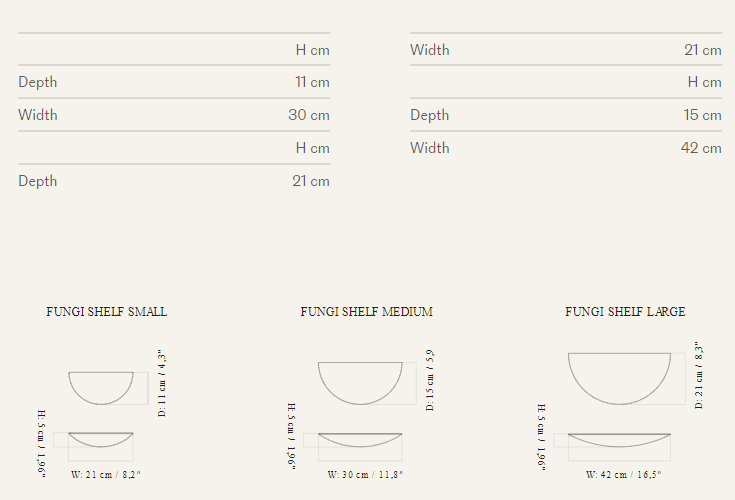Click the "W: 30 cm / 11,8" dimension label
Viewport: 735px width, 500px height.
point(365,474)
